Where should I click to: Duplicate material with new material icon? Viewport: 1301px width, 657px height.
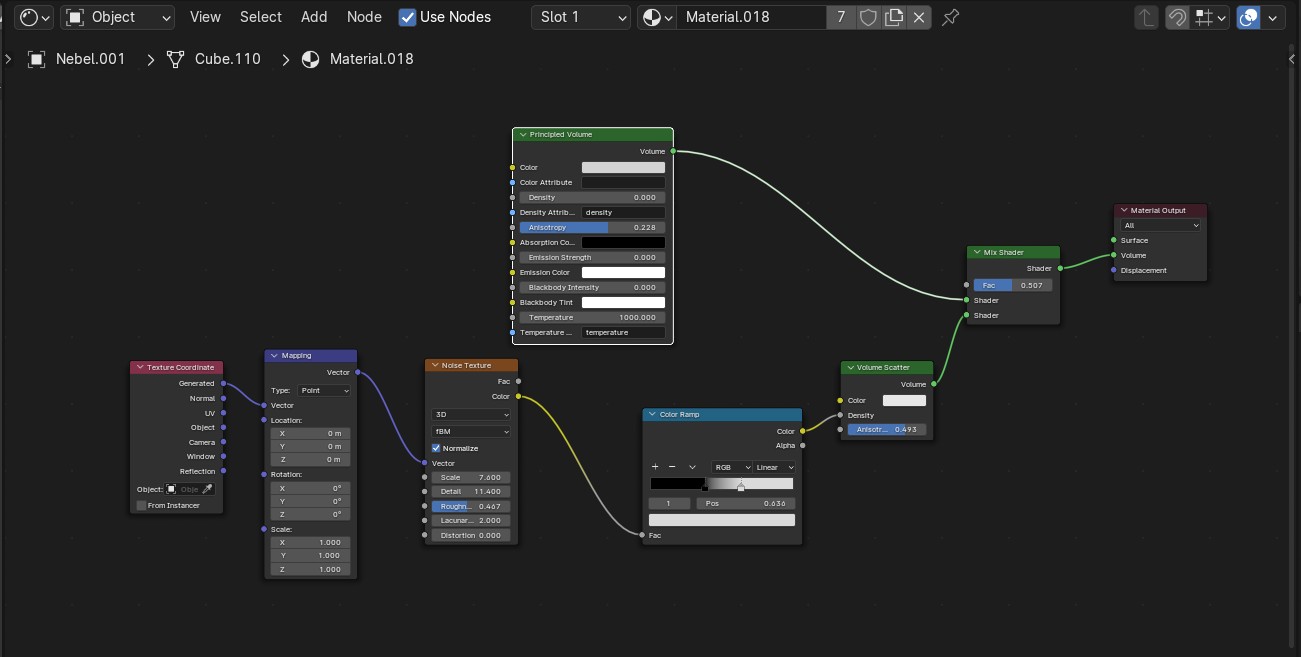pos(894,17)
